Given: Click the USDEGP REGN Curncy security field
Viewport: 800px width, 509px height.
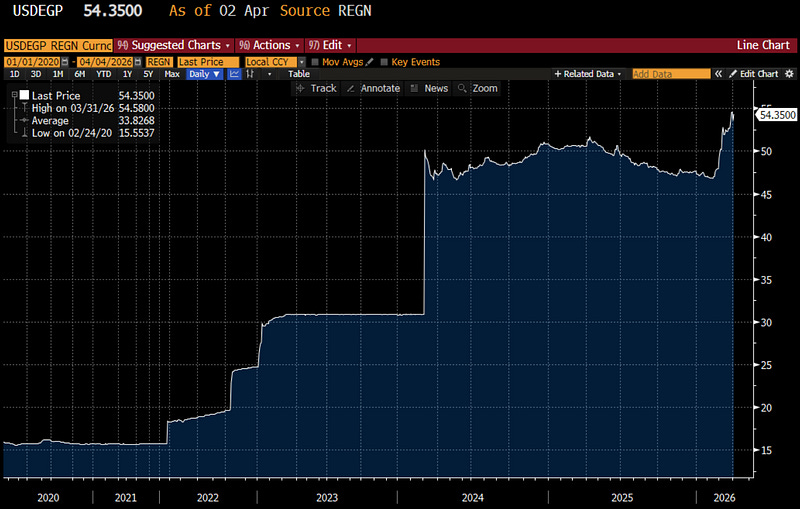Looking at the screenshot, I should 58,45.
